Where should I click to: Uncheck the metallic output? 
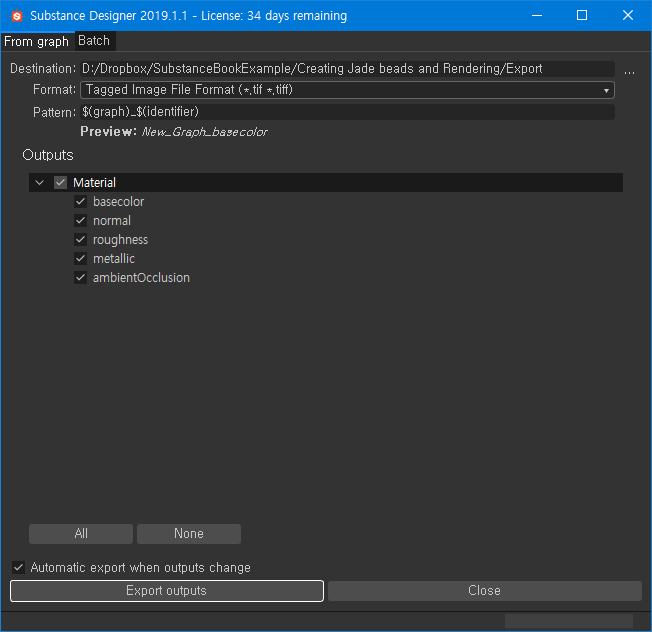pyautogui.click(x=80, y=259)
